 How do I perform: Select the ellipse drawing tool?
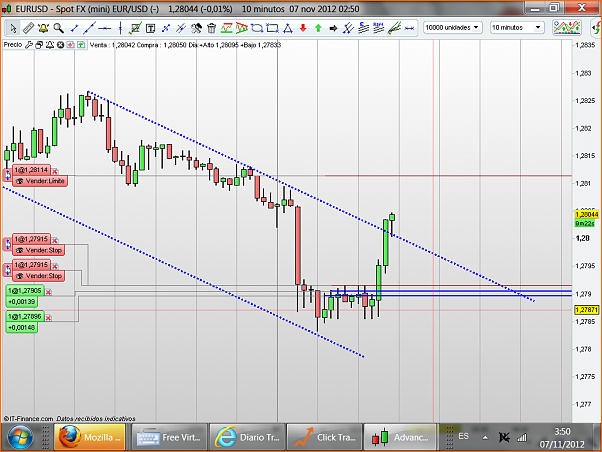[x=256, y=28]
